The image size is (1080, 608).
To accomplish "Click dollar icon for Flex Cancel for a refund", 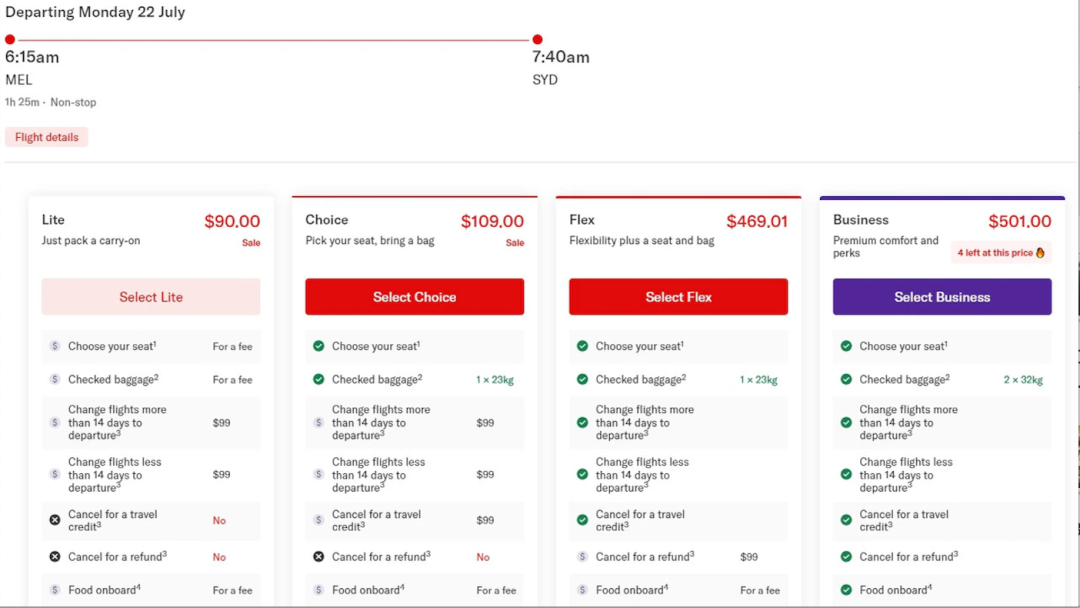I will [583, 556].
